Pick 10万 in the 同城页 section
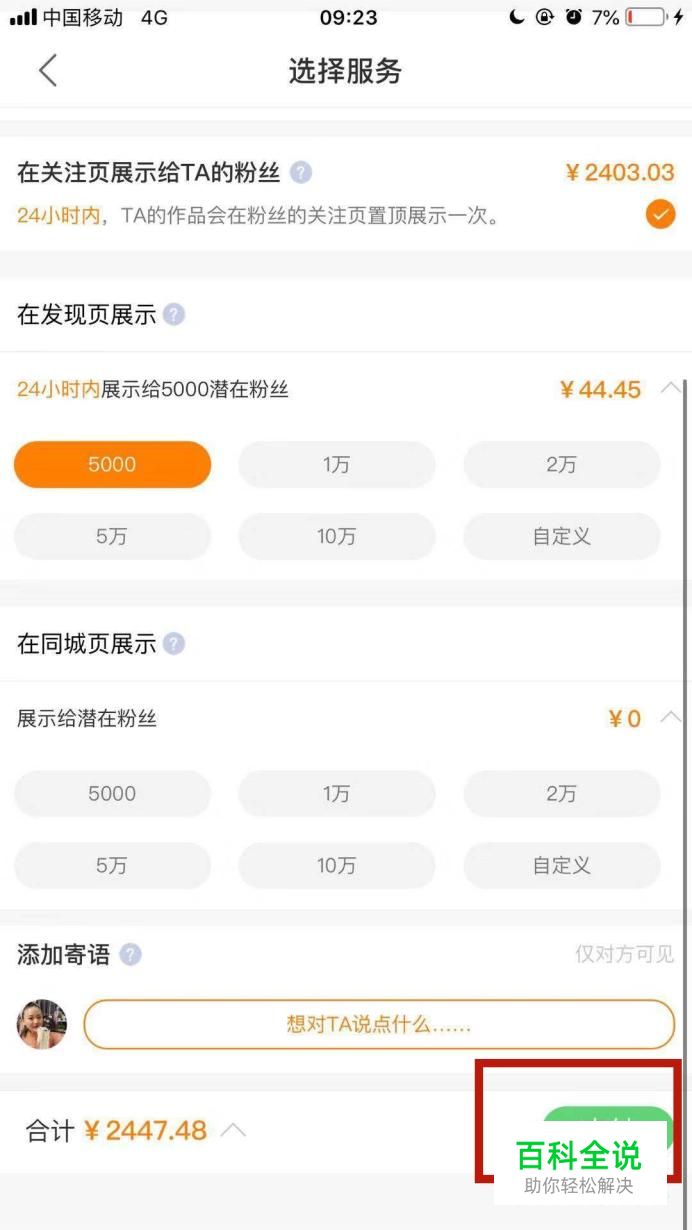 click(x=336, y=866)
